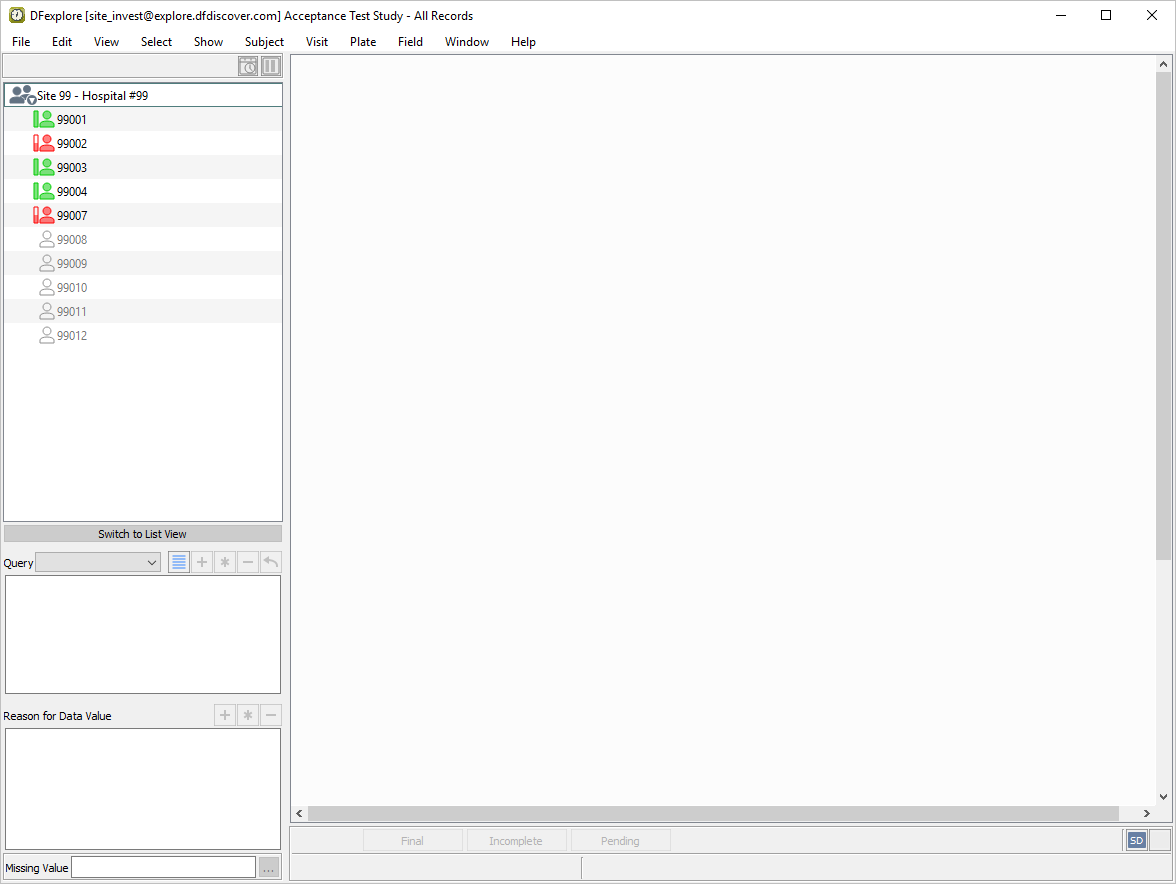Toggle the SD button in bottom bar

[x=1136, y=841]
